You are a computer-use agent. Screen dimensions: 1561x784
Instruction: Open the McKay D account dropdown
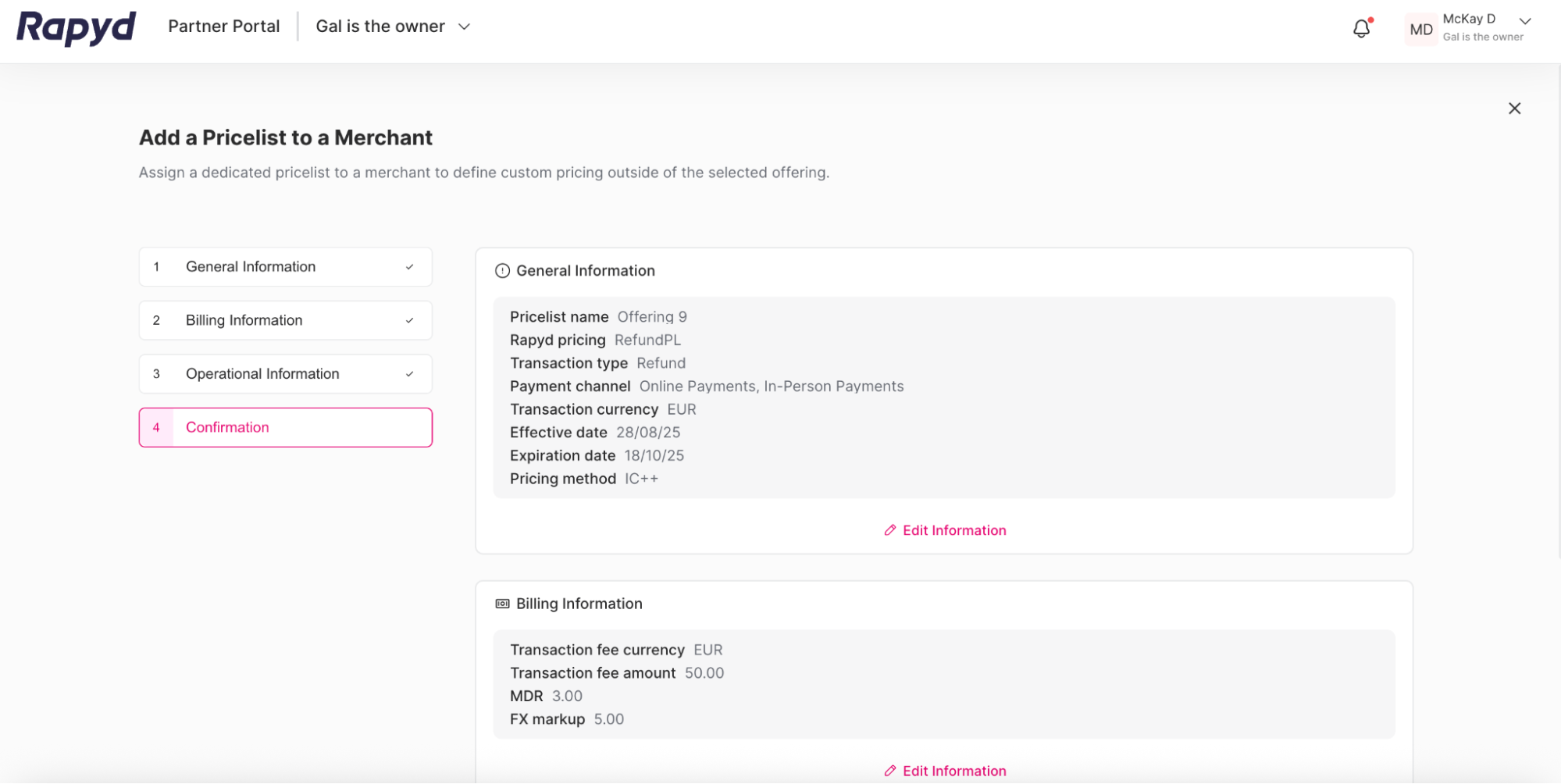(1524, 22)
